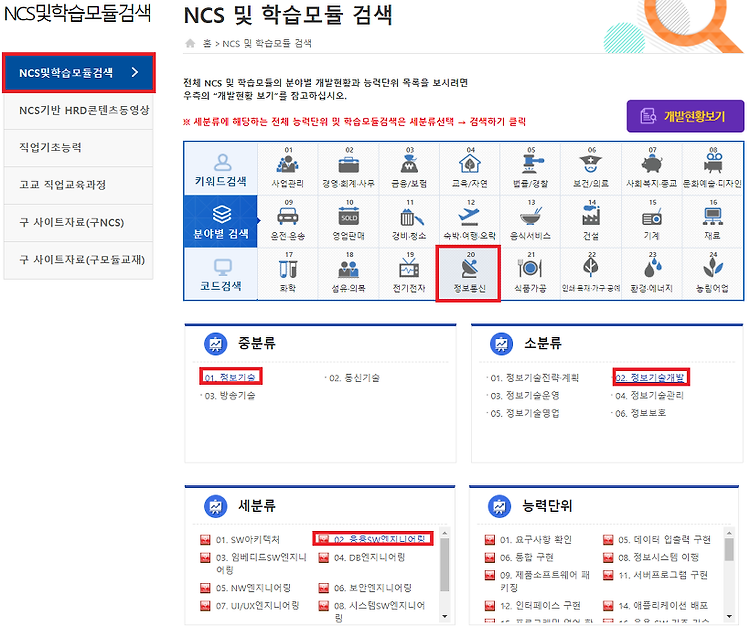The image size is (750, 626).
Task: Open 직업기초능력 in the side menu
Action: [78, 147]
